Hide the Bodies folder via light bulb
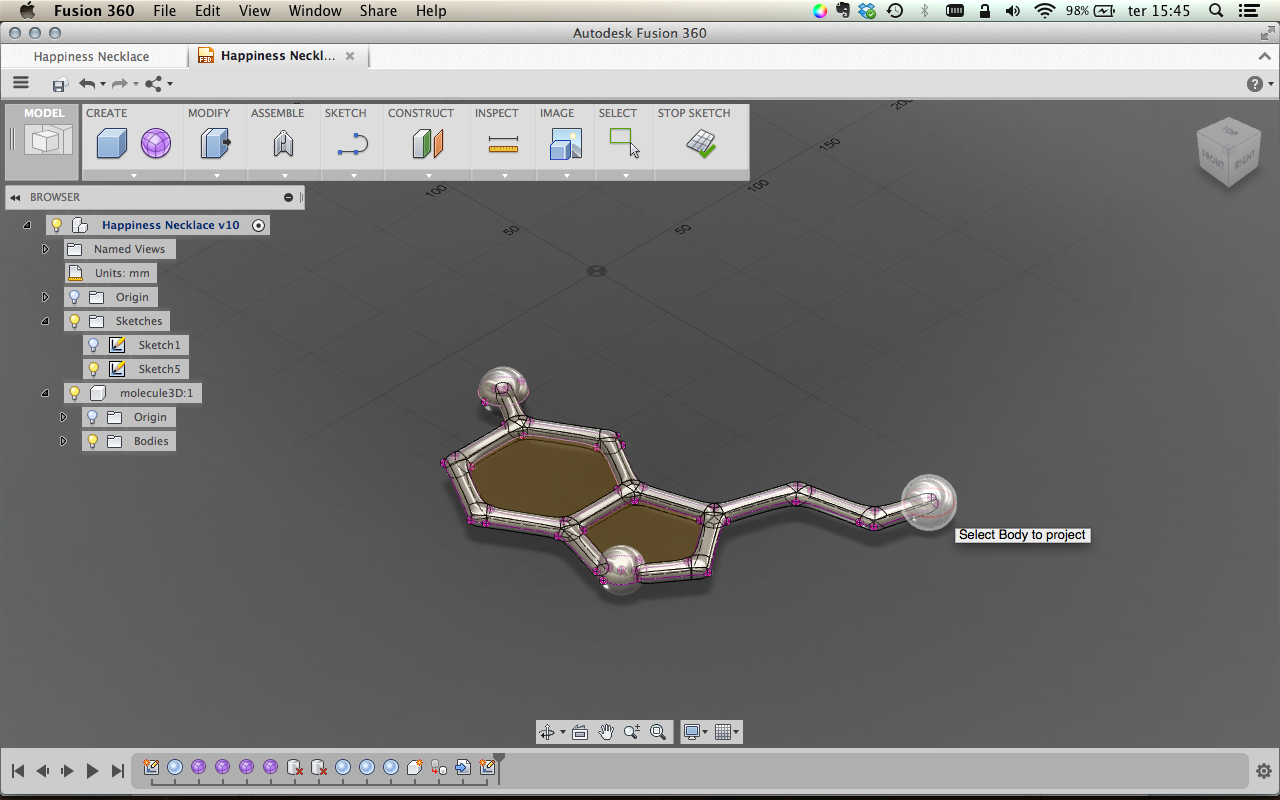1280x800 pixels. click(93, 441)
